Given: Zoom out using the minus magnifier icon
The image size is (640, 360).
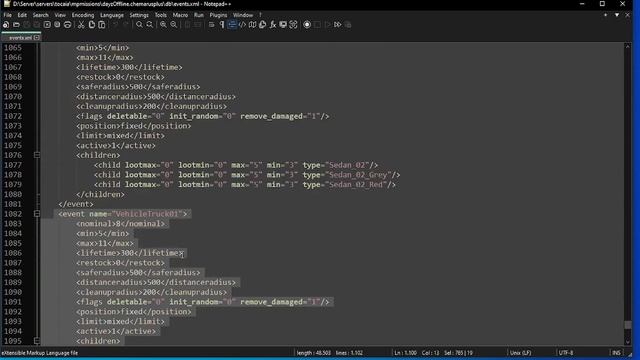Looking at the screenshot, I should point(174,25).
